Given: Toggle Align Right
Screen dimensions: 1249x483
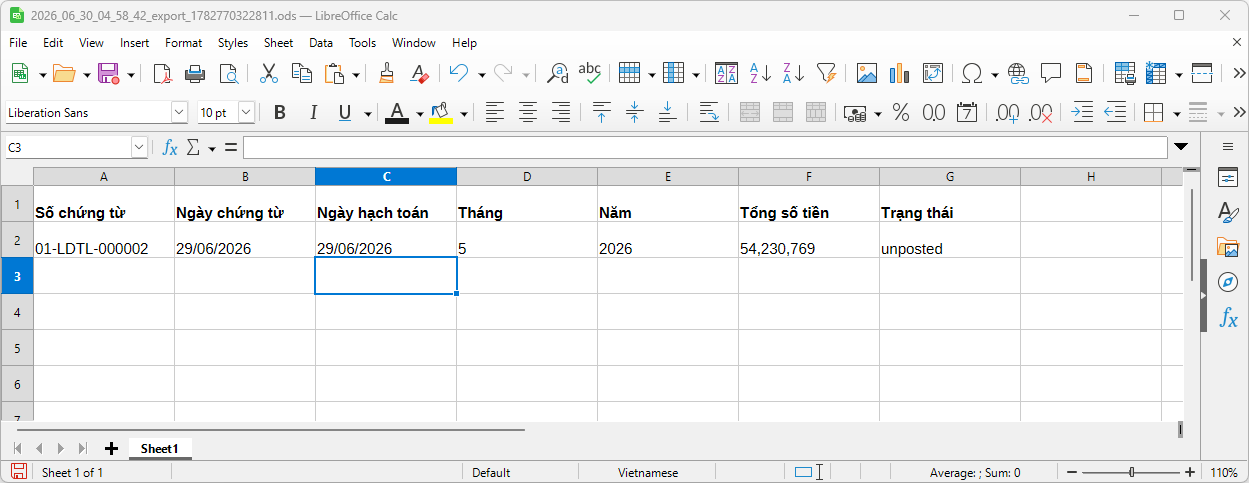Looking at the screenshot, I should pyautogui.click(x=560, y=113).
